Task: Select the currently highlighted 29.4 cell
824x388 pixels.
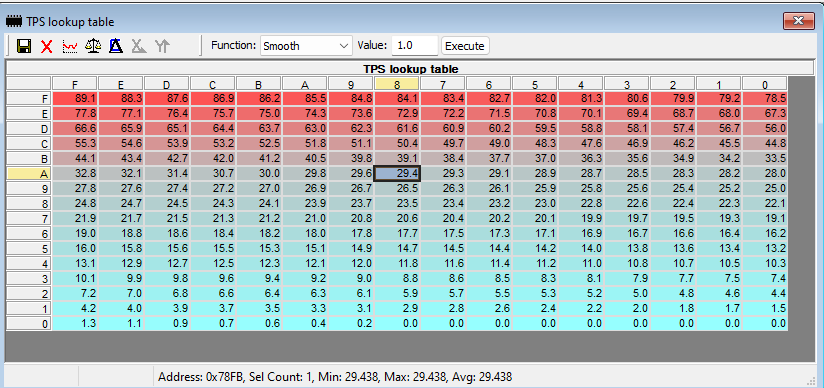Action: pos(397,174)
